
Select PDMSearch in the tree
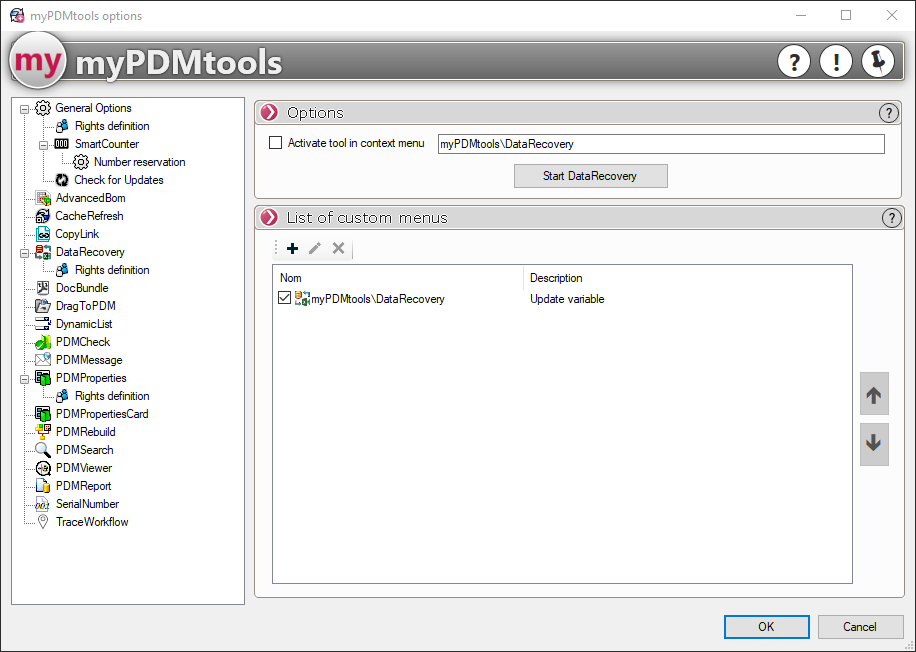tap(84, 450)
